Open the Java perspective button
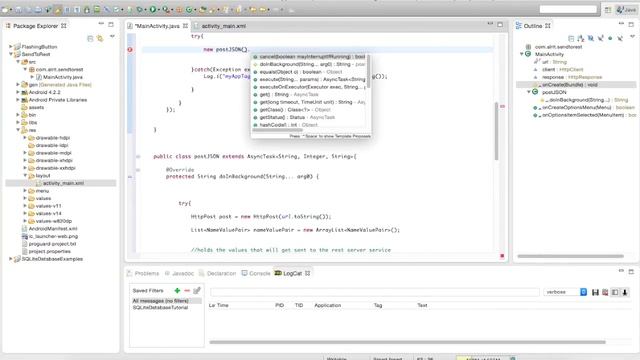 point(626,10)
